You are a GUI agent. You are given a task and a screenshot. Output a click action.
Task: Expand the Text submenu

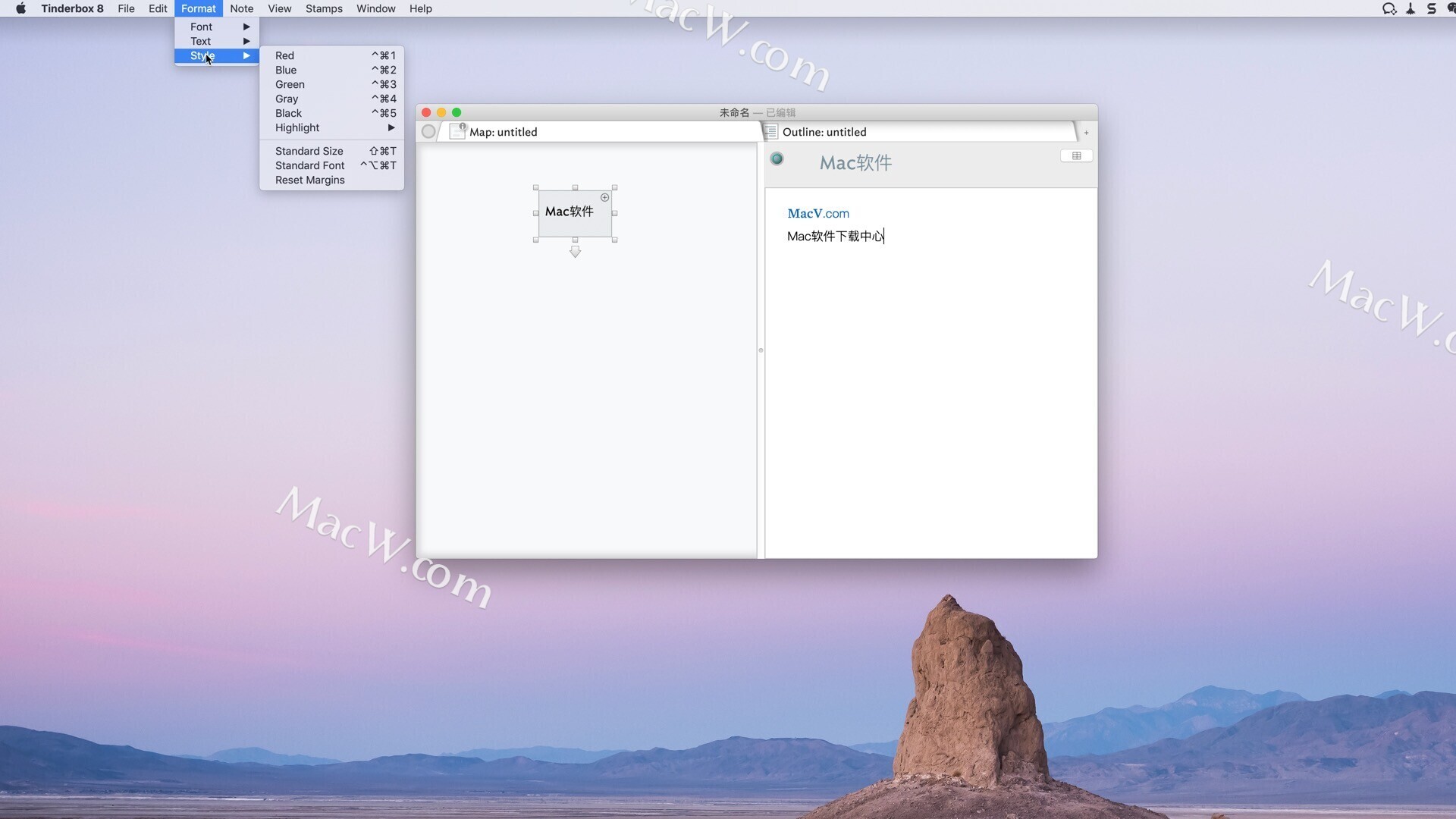[217, 41]
